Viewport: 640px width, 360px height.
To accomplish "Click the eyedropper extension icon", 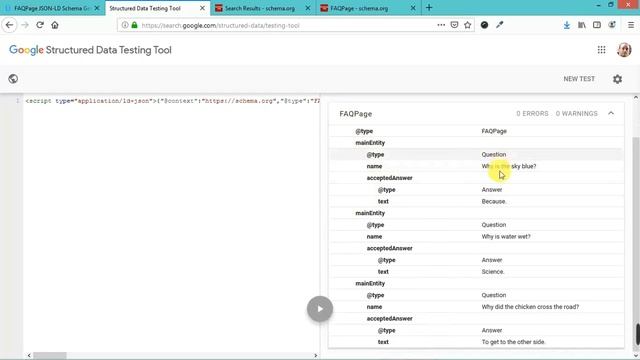I will pyautogui.click(x=500, y=25).
